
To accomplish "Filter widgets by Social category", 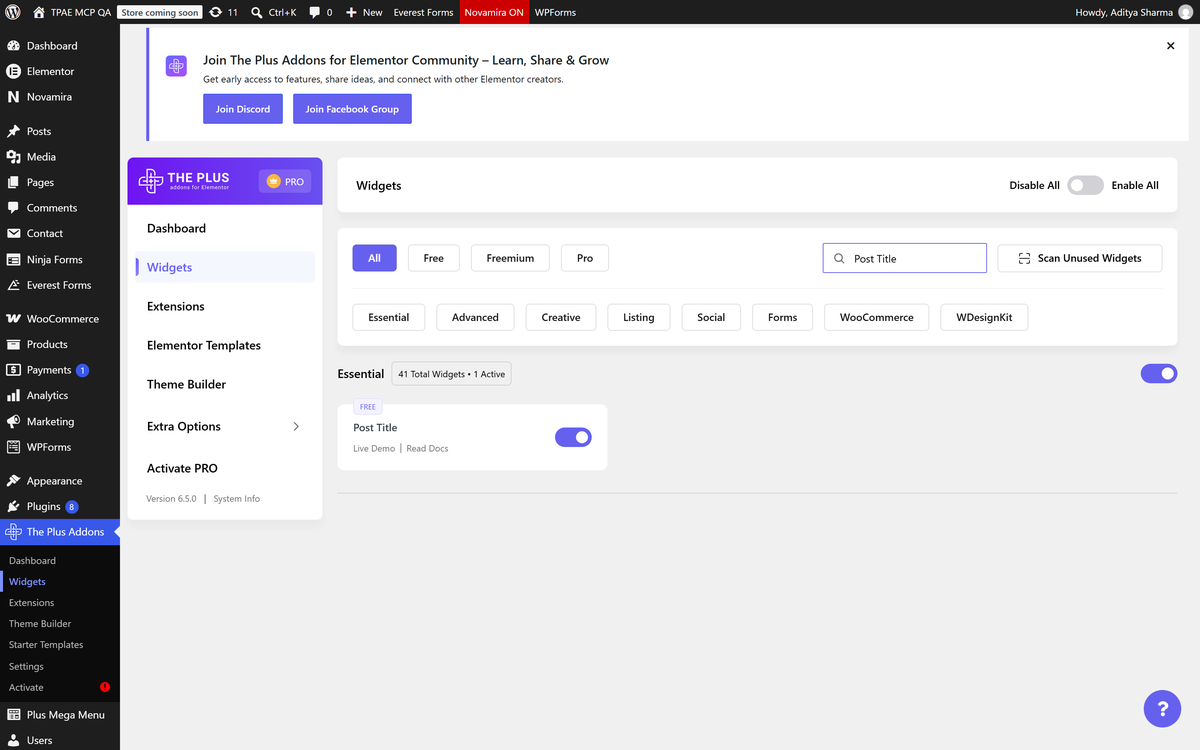I will pyautogui.click(x=711, y=317).
